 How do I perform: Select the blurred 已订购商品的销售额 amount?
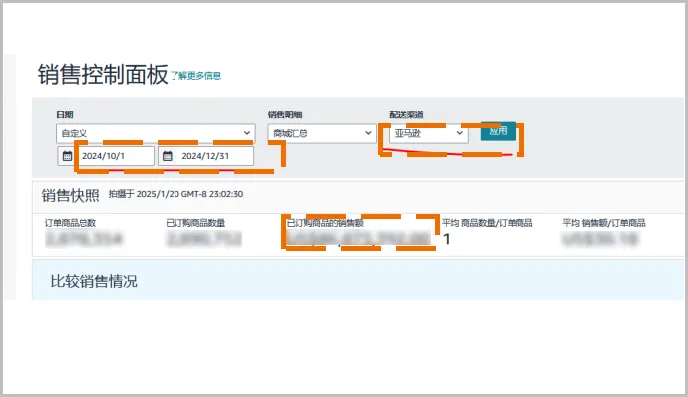[358, 238]
